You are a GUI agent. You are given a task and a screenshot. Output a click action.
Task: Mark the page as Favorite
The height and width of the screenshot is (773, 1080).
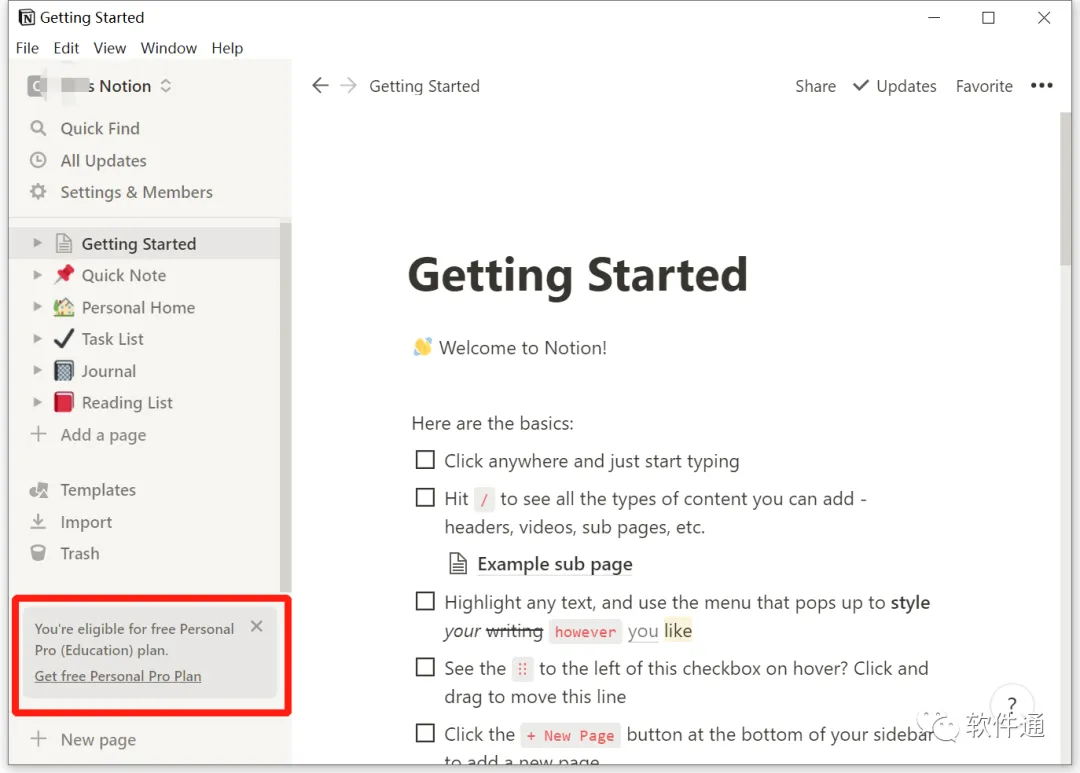click(984, 86)
